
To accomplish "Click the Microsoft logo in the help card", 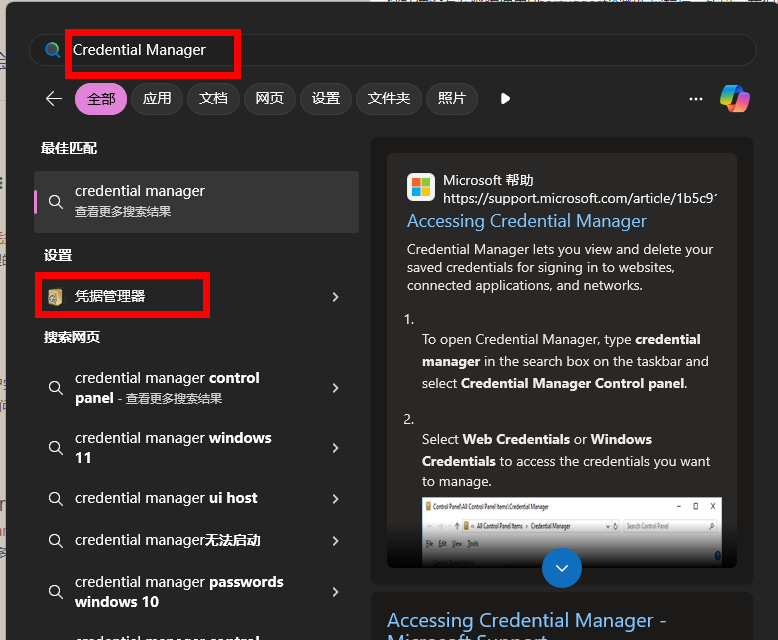I will tap(420, 187).
